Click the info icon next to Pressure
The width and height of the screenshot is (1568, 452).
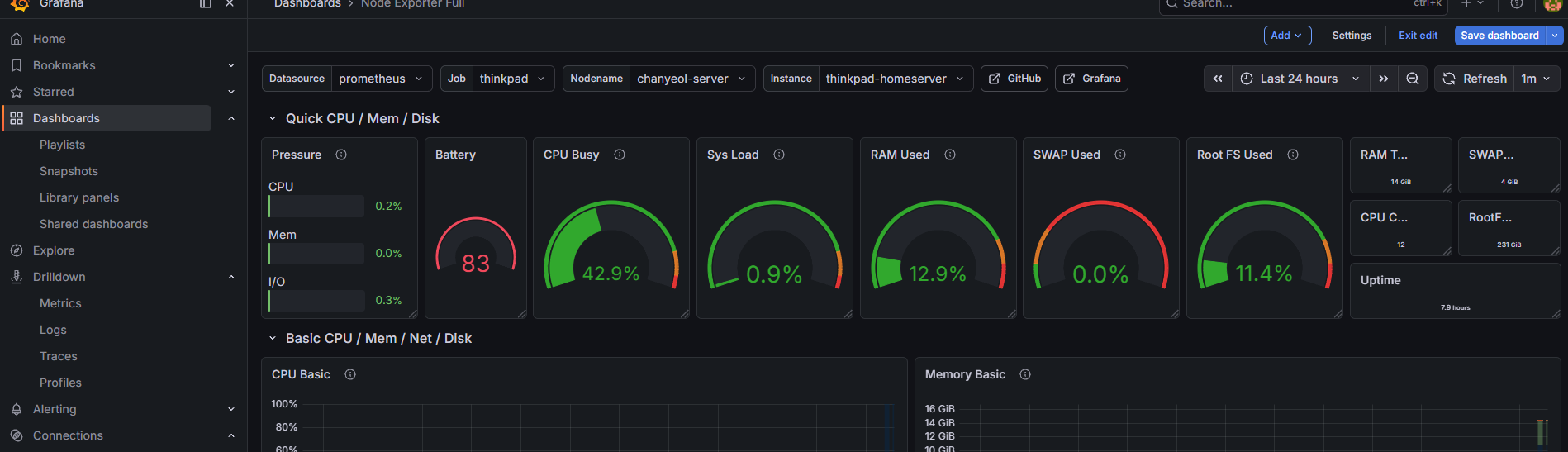pos(341,155)
